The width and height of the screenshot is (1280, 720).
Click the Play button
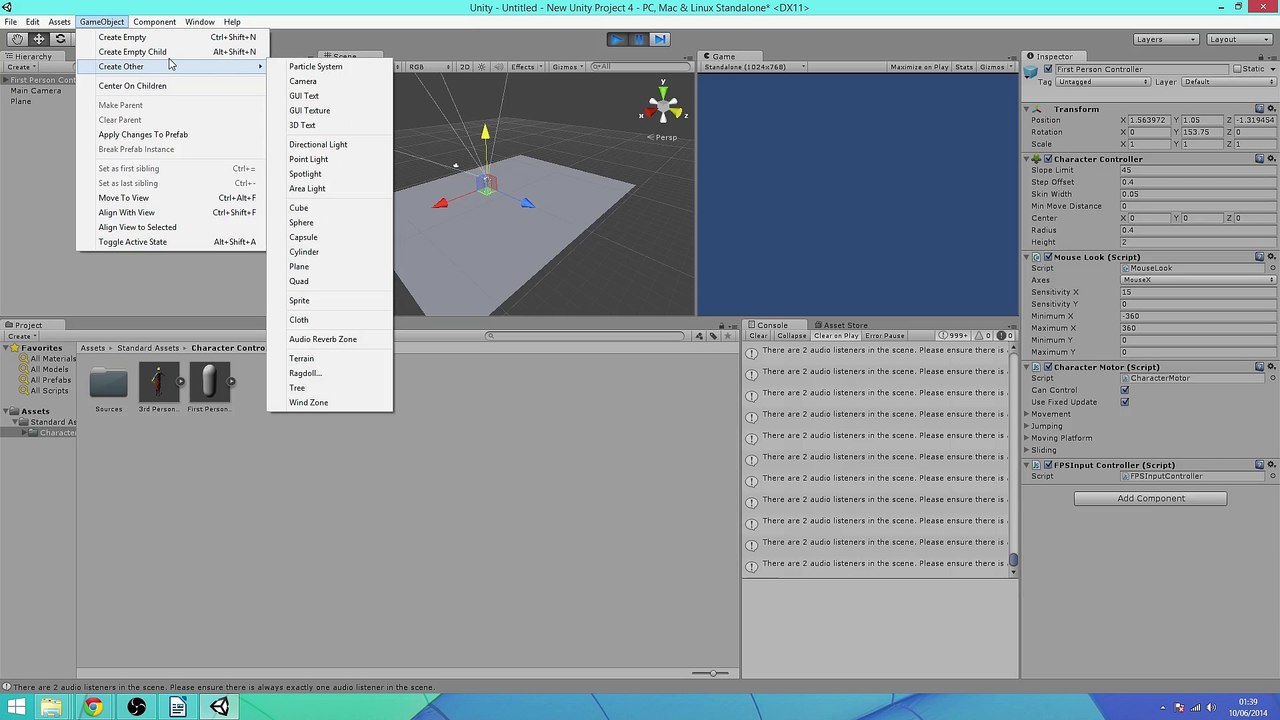click(617, 39)
